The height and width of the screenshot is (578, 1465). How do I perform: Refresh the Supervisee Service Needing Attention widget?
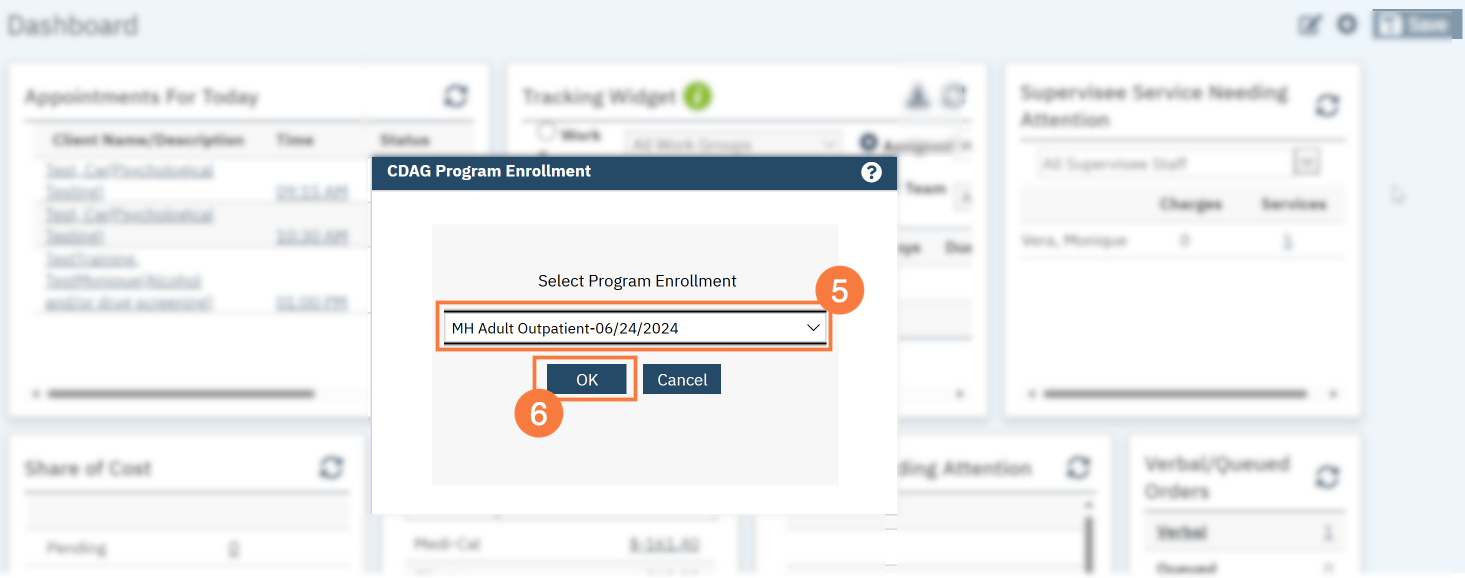pos(1327,105)
